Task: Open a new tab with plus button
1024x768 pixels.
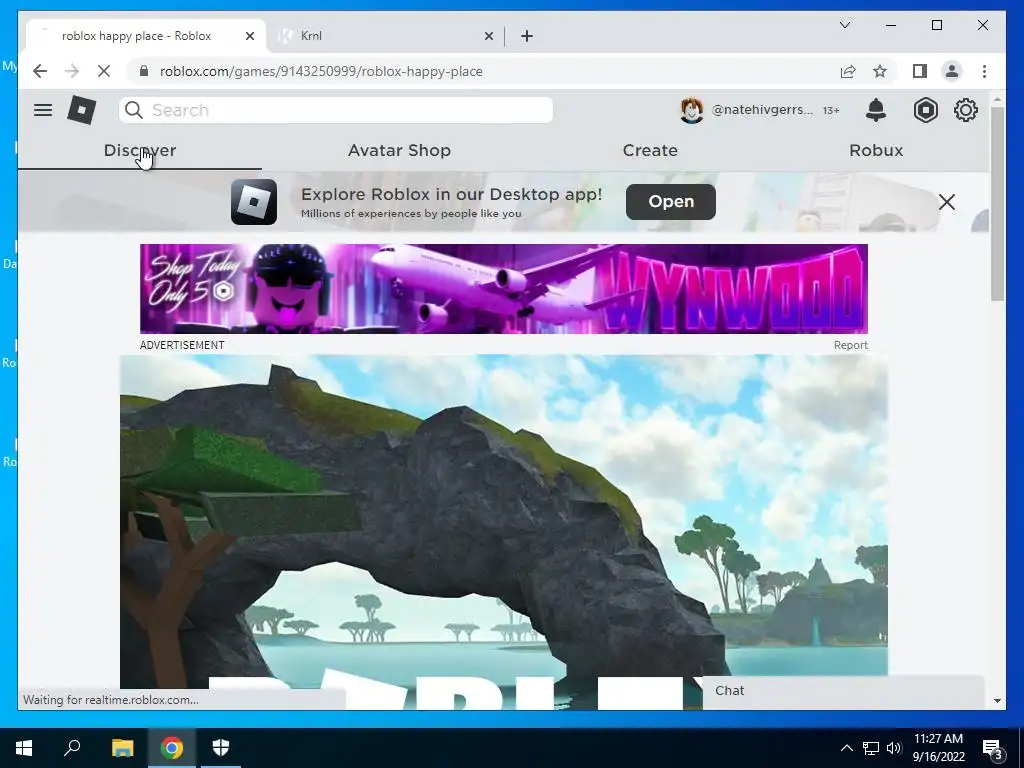Action: point(527,36)
